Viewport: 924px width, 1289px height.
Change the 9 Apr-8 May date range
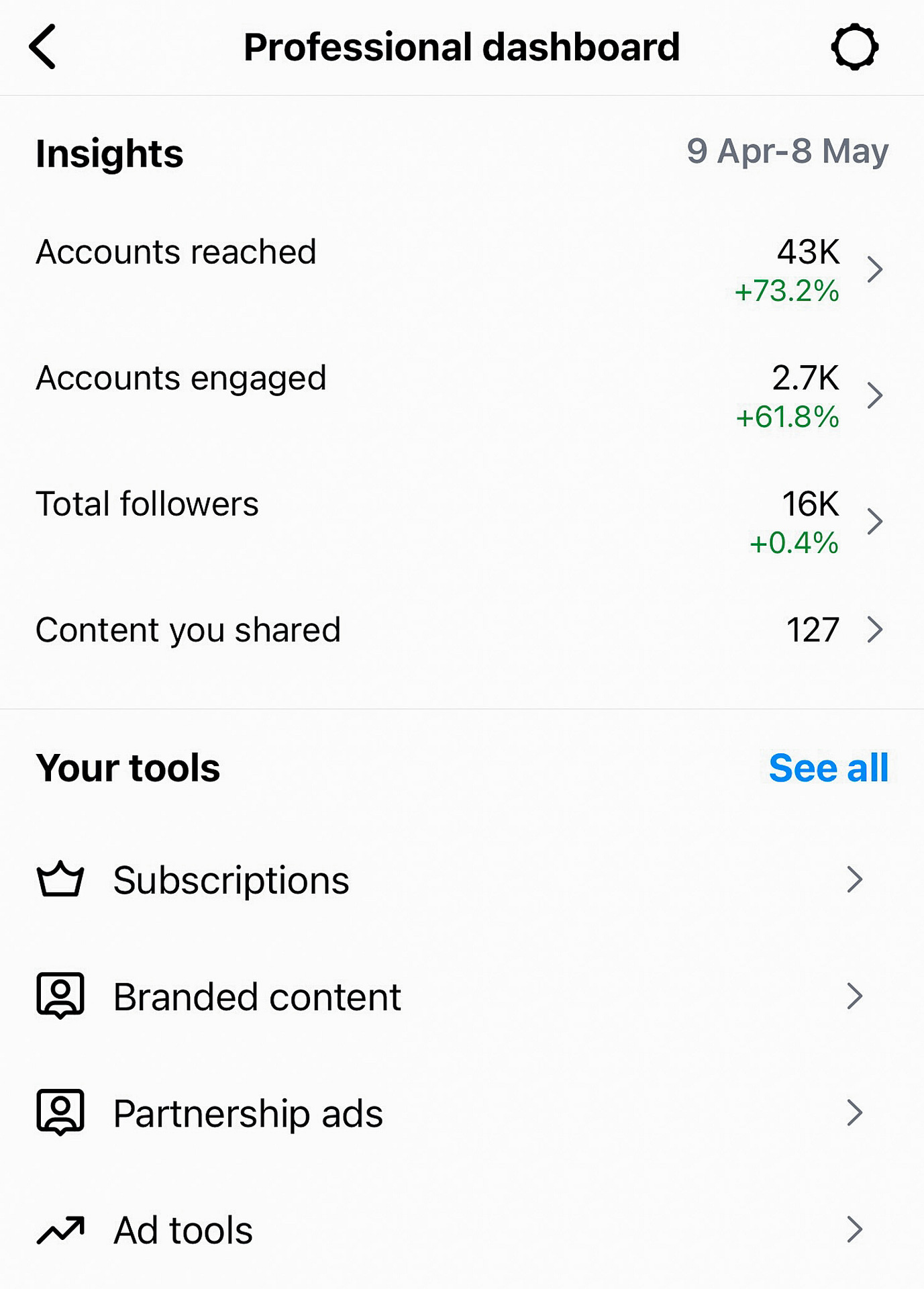788,152
